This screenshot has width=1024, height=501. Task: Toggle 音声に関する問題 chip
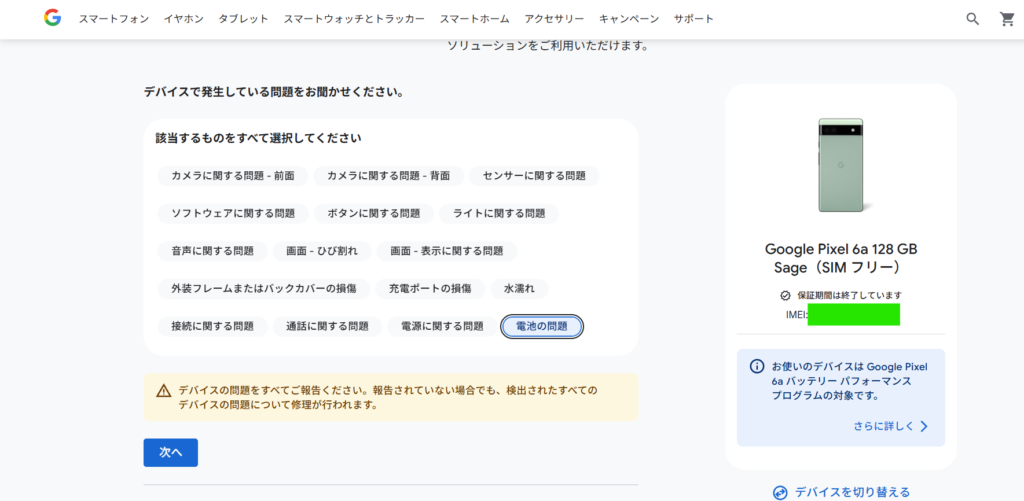point(213,251)
